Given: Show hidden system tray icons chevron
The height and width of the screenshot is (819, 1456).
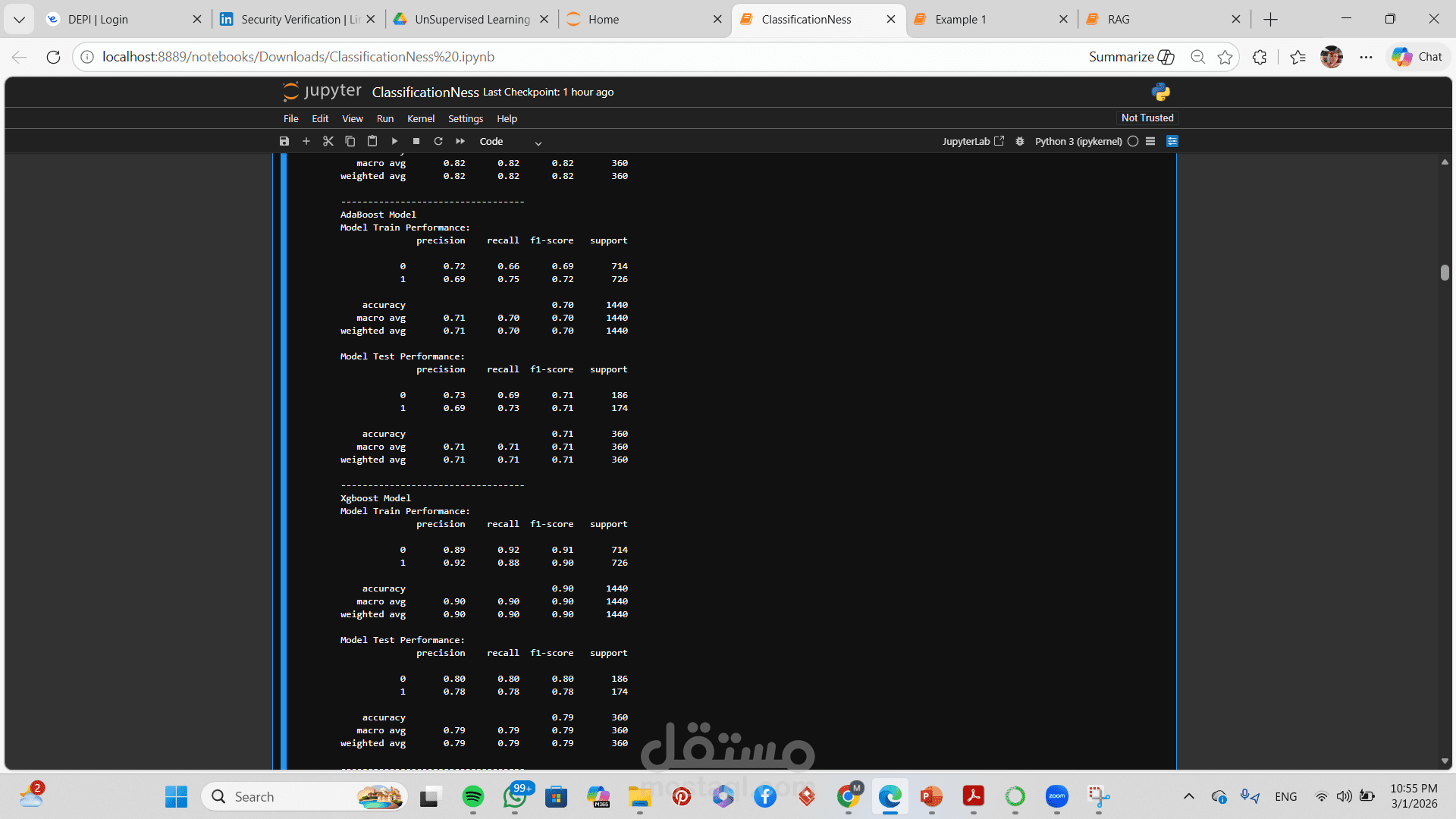Looking at the screenshot, I should 1189,796.
